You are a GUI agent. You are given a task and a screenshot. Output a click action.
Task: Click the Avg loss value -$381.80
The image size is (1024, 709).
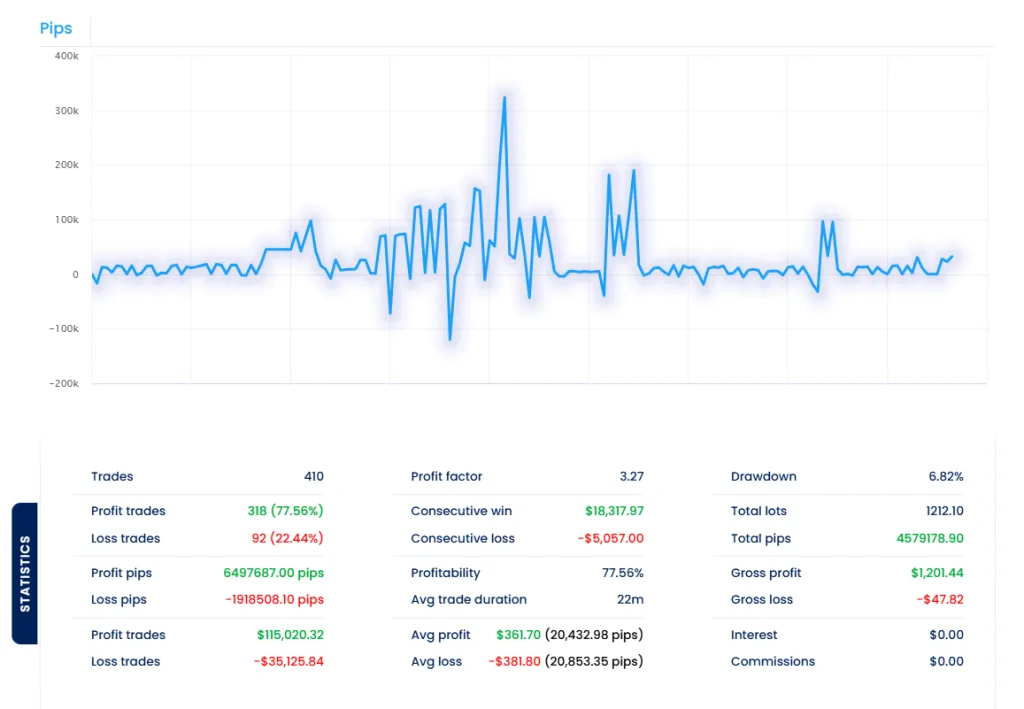click(x=515, y=661)
